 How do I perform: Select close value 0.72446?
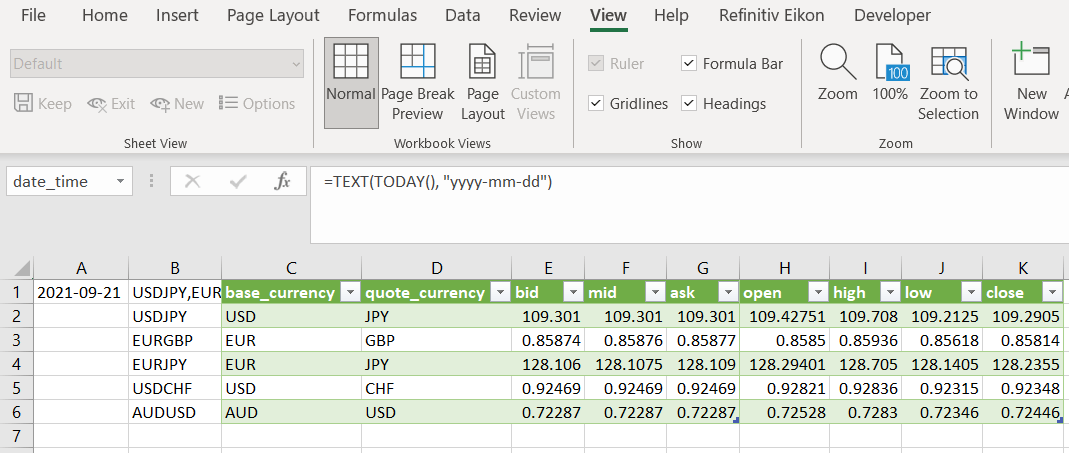(x=1023, y=412)
